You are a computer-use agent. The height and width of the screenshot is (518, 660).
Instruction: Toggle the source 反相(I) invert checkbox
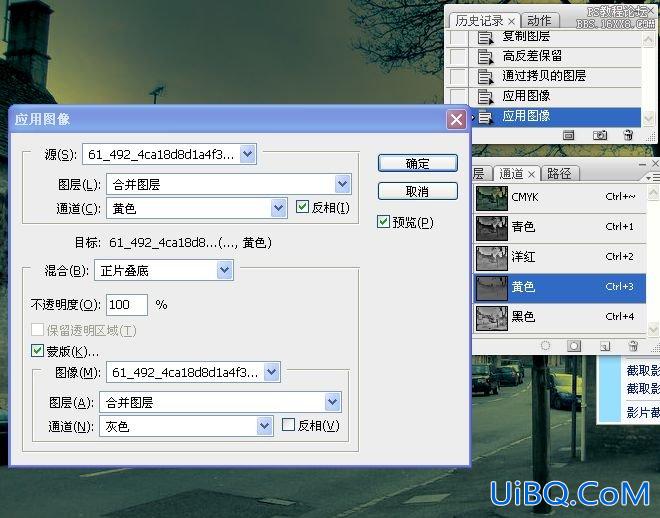point(302,207)
